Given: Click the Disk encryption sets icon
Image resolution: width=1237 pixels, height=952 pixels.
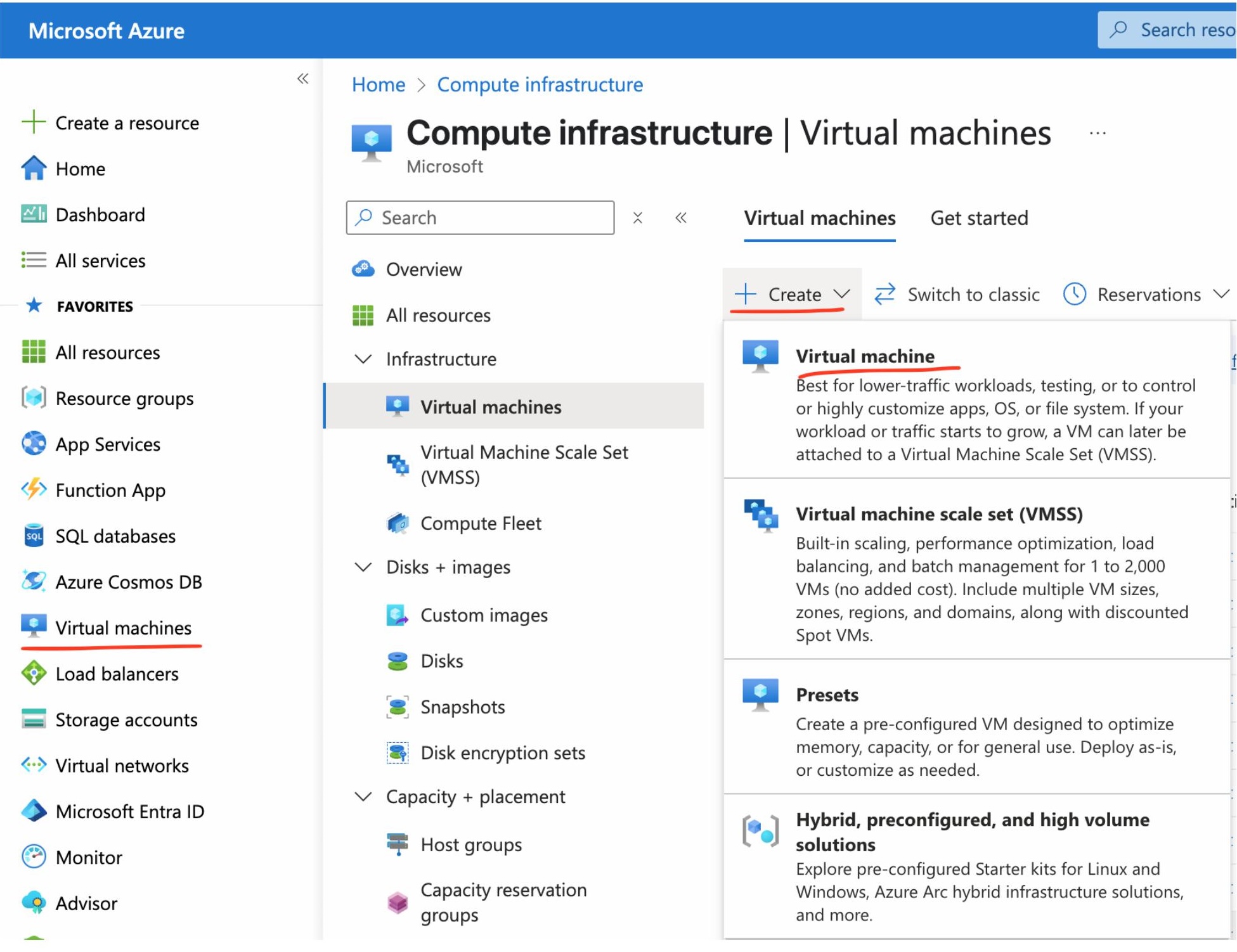Looking at the screenshot, I should pyautogui.click(x=398, y=752).
